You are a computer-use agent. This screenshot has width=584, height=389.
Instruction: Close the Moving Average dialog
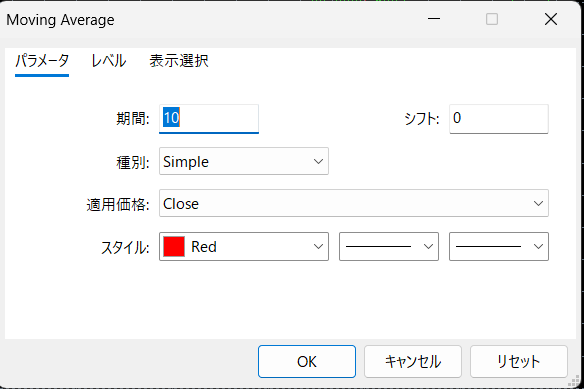tap(551, 19)
